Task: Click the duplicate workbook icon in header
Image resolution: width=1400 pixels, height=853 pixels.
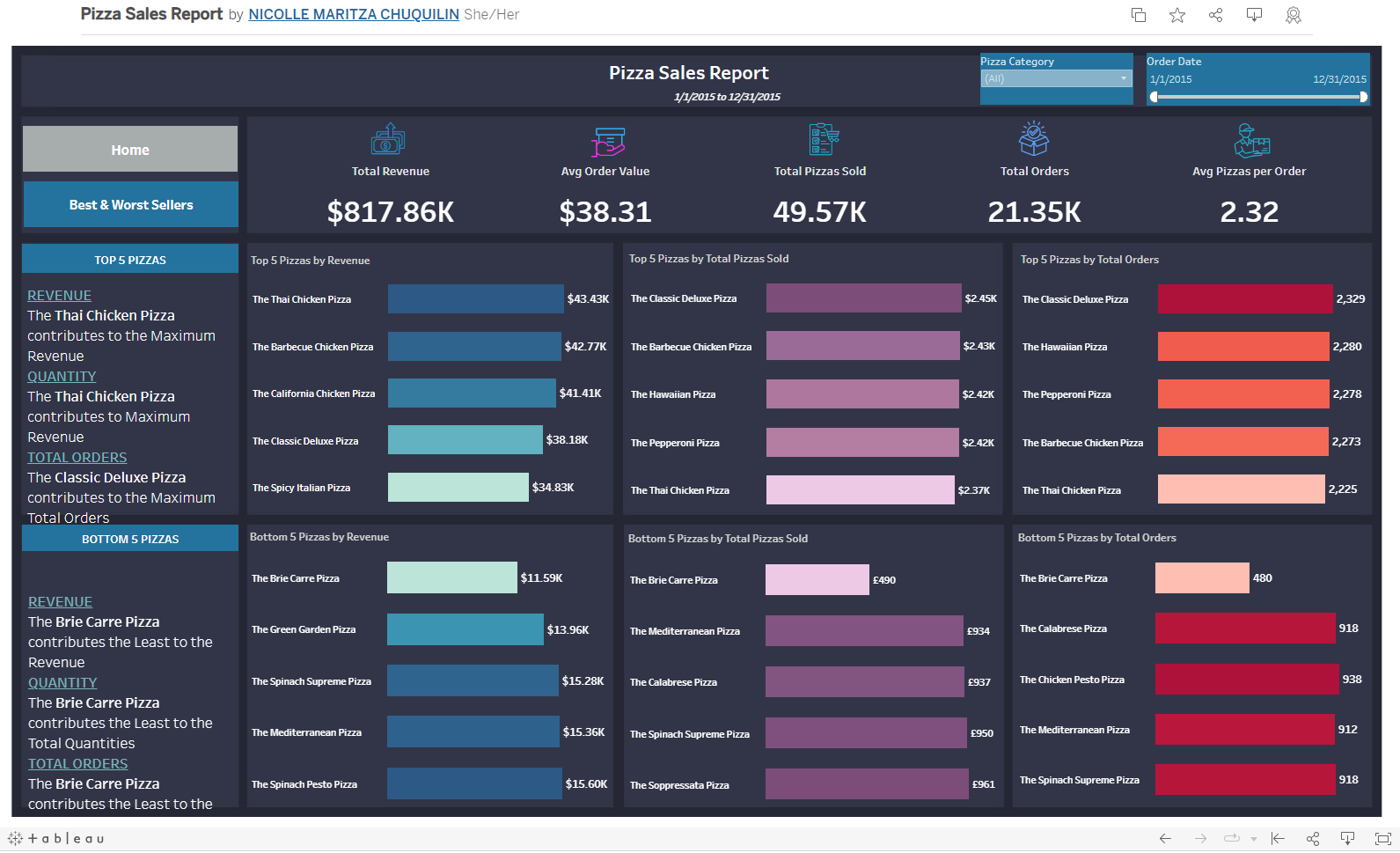Action: point(1138,15)
